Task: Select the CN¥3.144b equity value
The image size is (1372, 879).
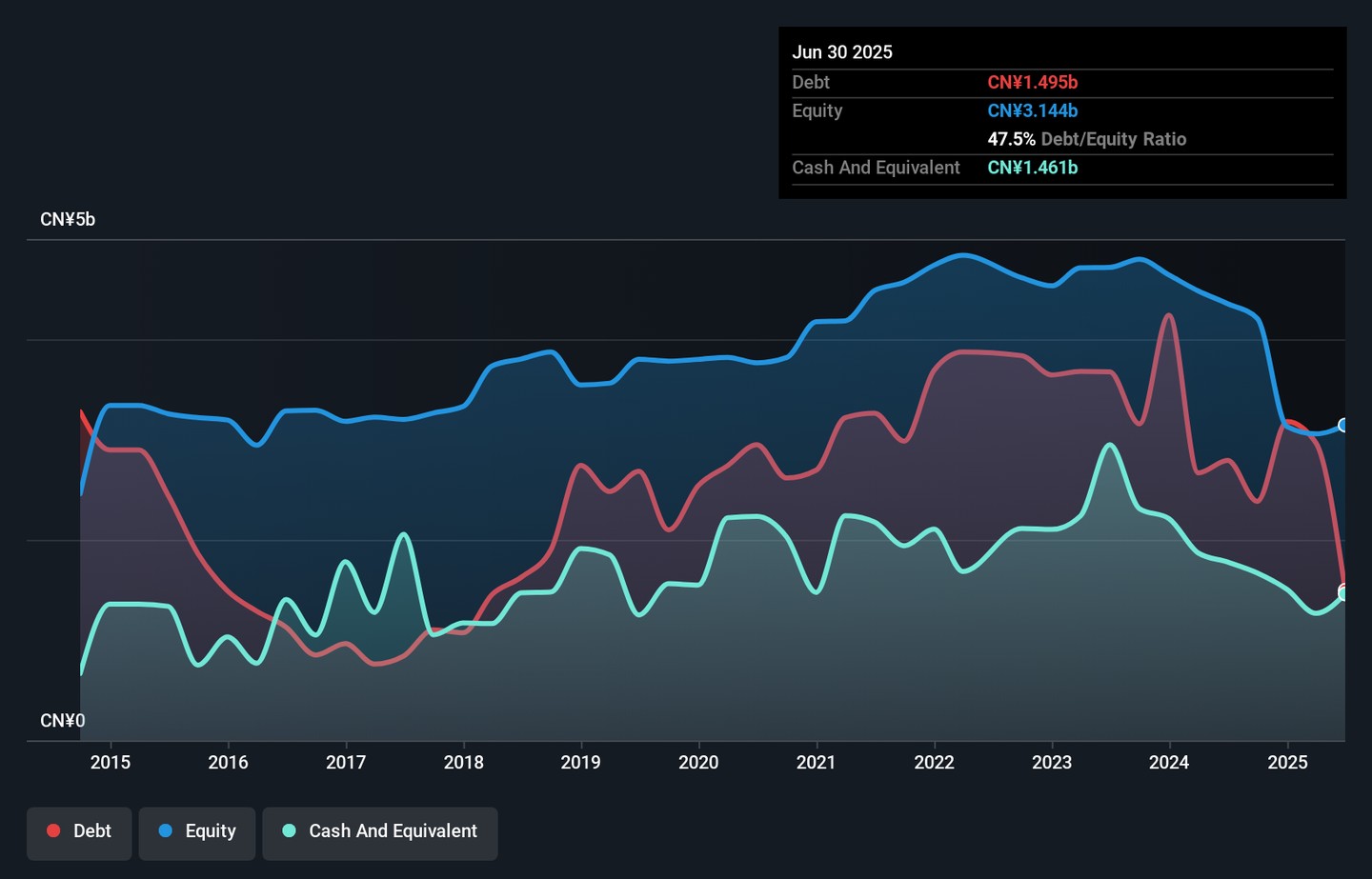Action: [x=1032, y=111]
